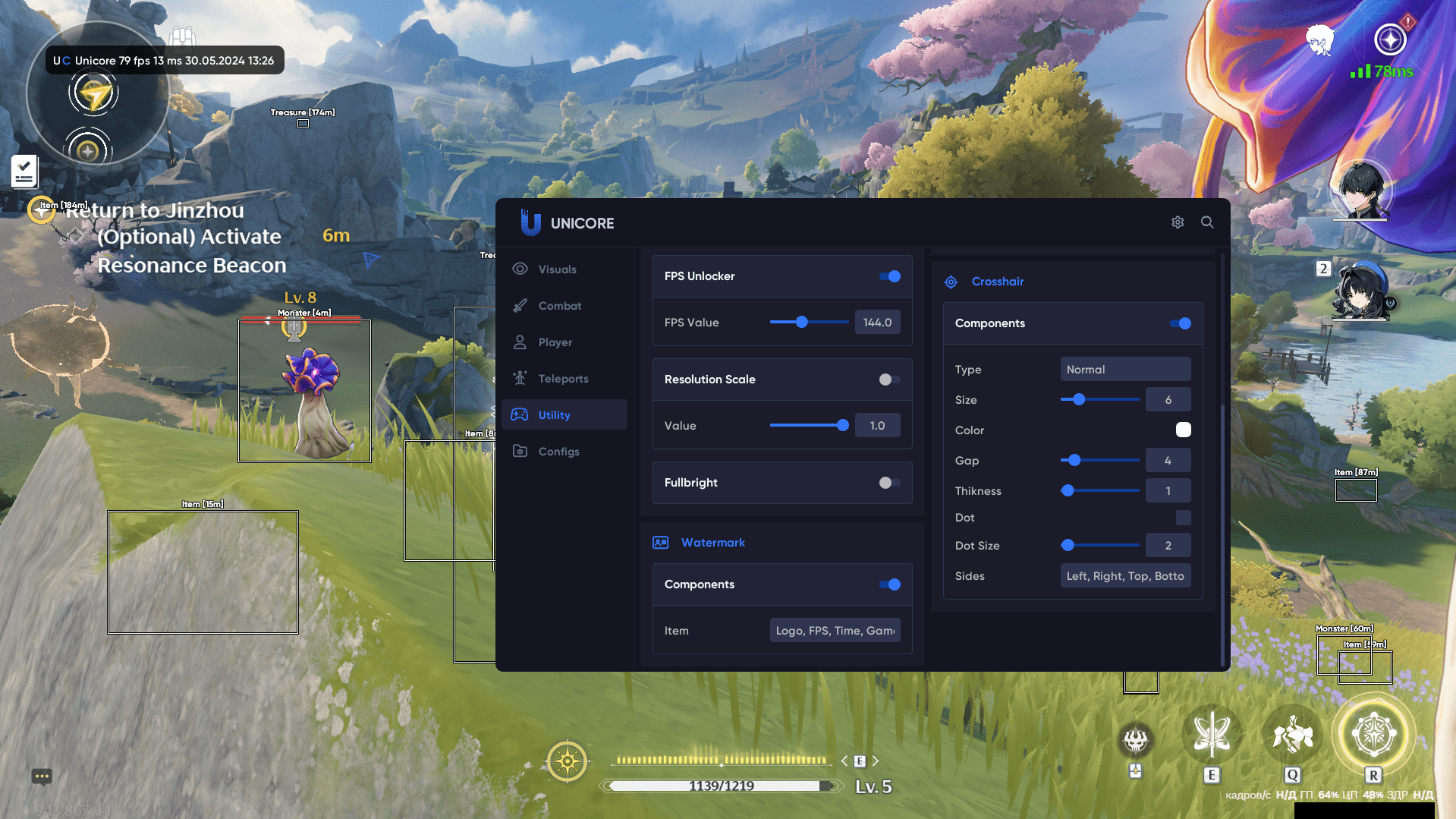Screen dimensions: 1456x819
Task: Turn on the Fullbright toggle
Action: point(889,483)
